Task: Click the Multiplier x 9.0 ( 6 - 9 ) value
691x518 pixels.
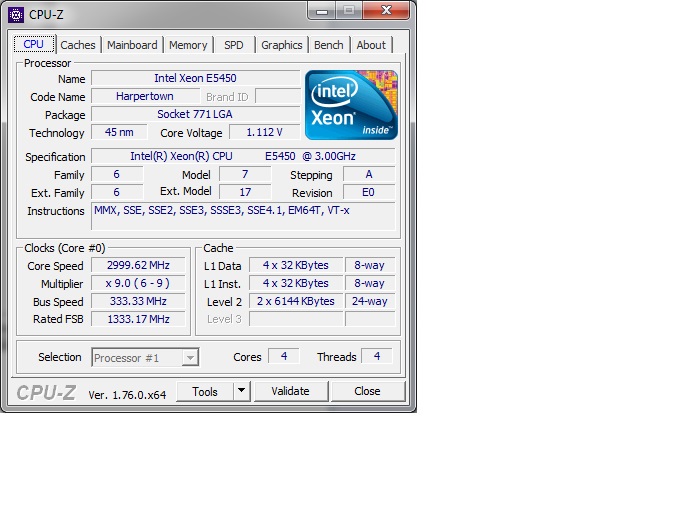Action: [x=138, y=283]
